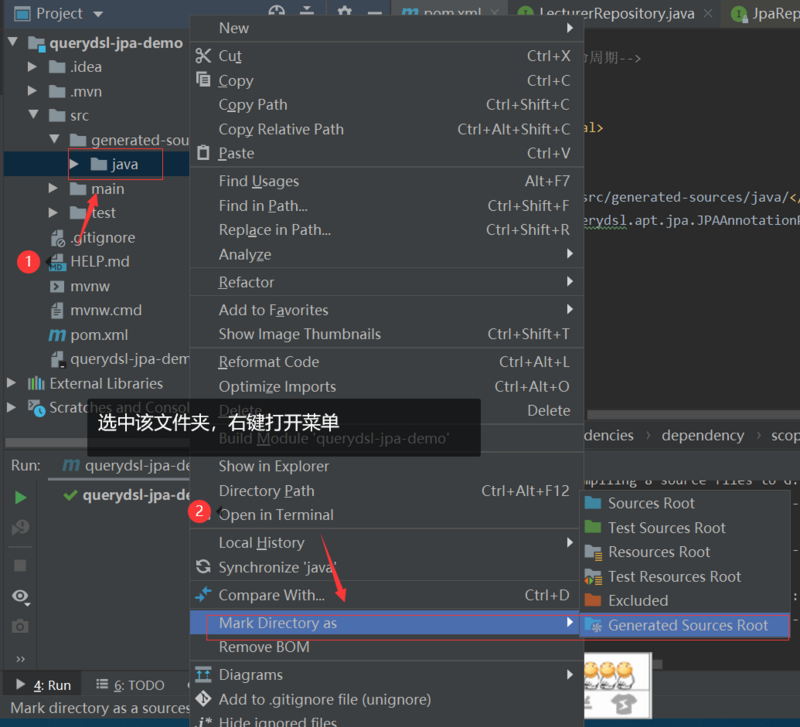Click the camera dump threads icon
The image size is (800, 727).
[x=20, y=626]
